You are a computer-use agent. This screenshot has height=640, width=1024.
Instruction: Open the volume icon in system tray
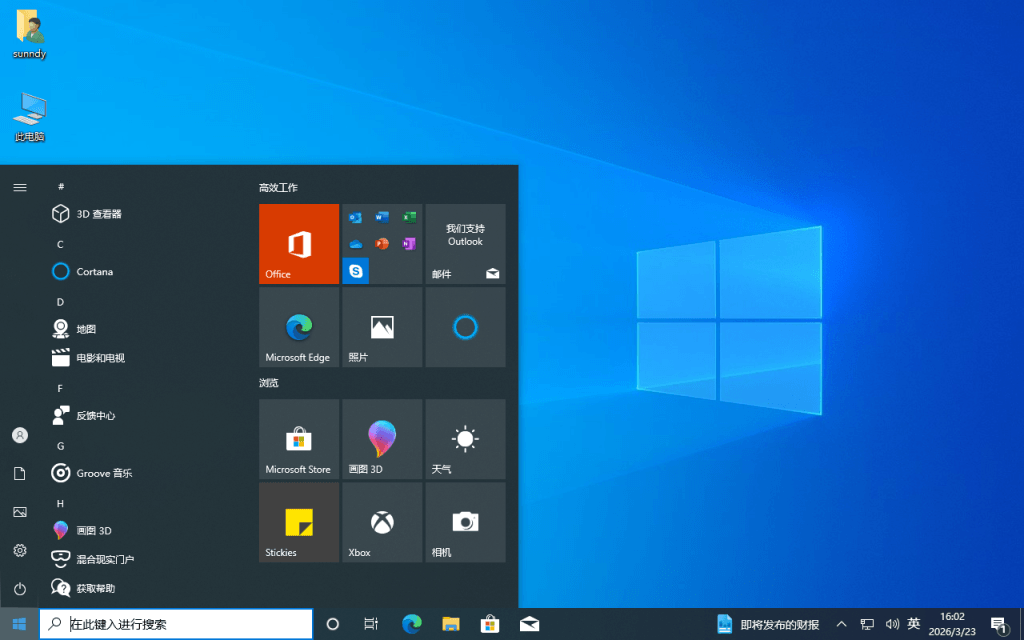[x=891, y=624]
